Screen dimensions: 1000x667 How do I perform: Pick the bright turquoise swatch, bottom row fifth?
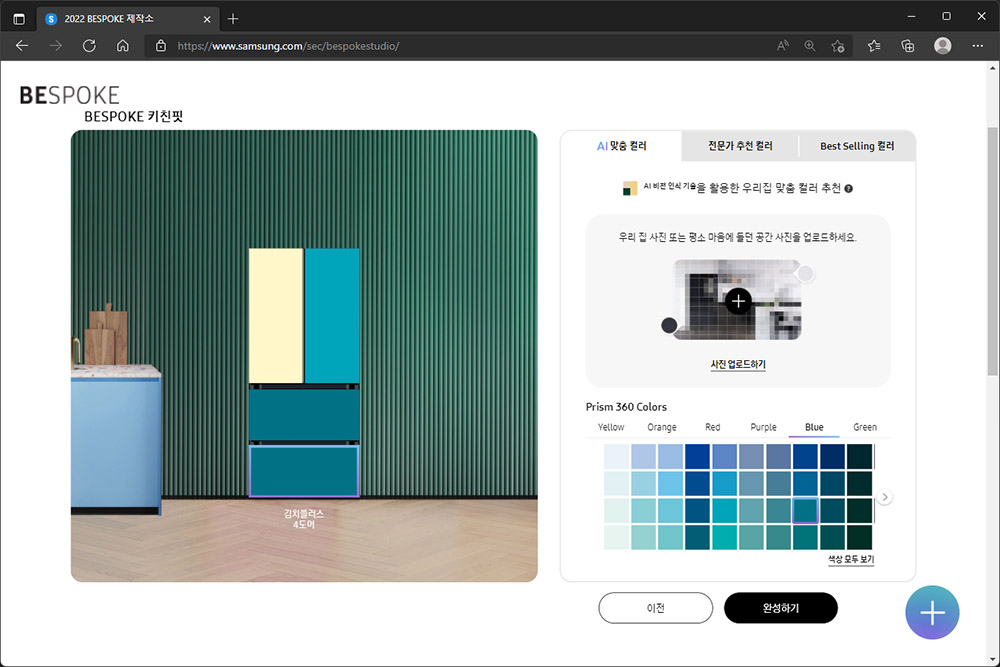click(724, 538)
